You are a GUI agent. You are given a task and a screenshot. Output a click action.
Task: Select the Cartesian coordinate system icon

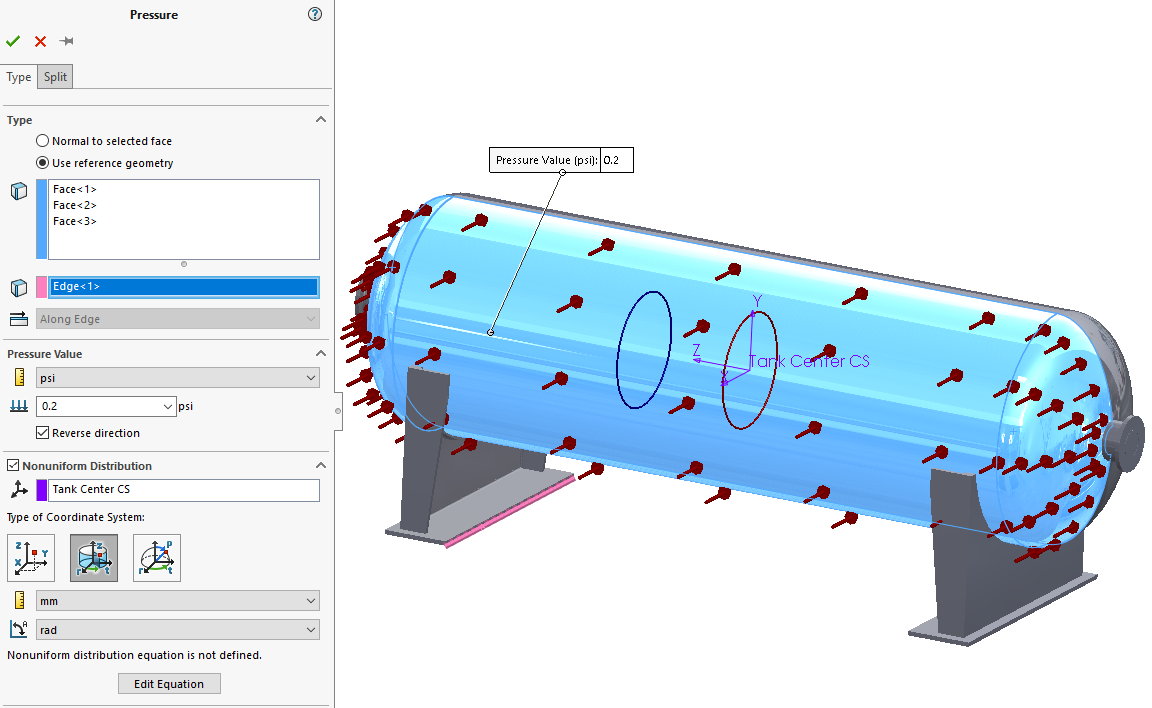point(31,558)
